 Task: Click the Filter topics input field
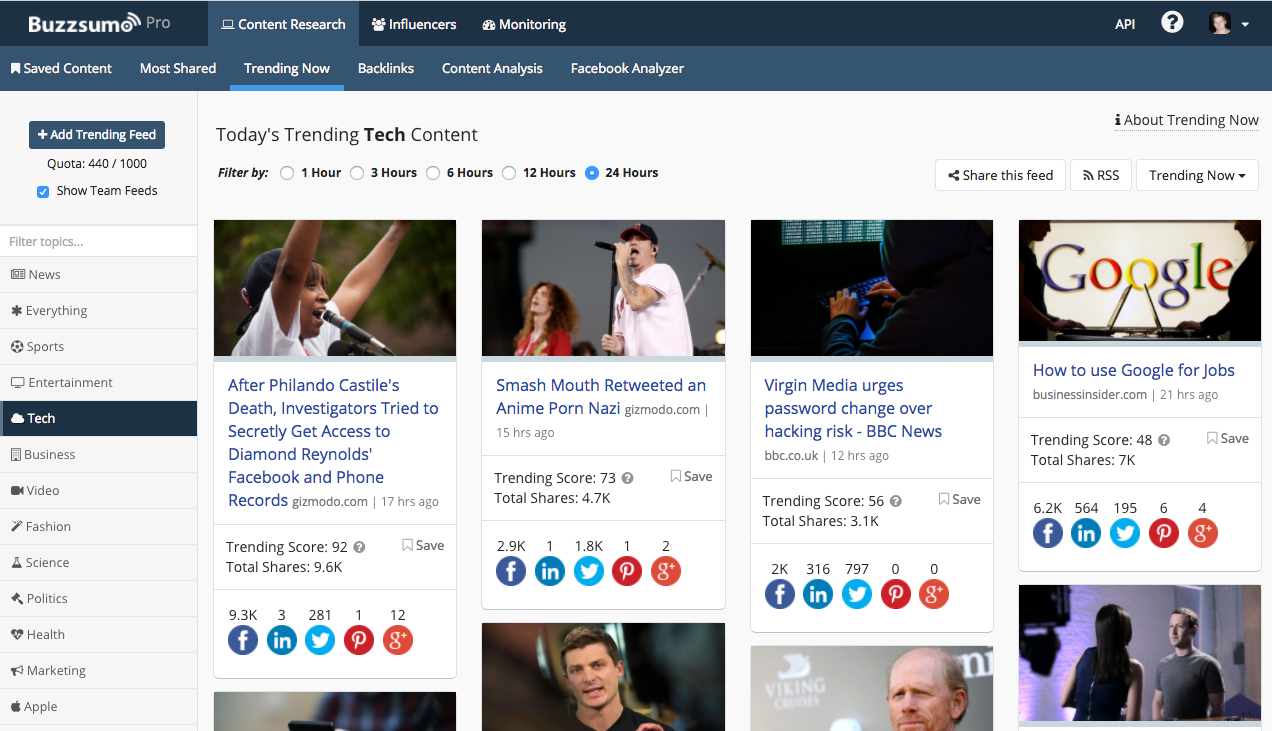[99, 241]
